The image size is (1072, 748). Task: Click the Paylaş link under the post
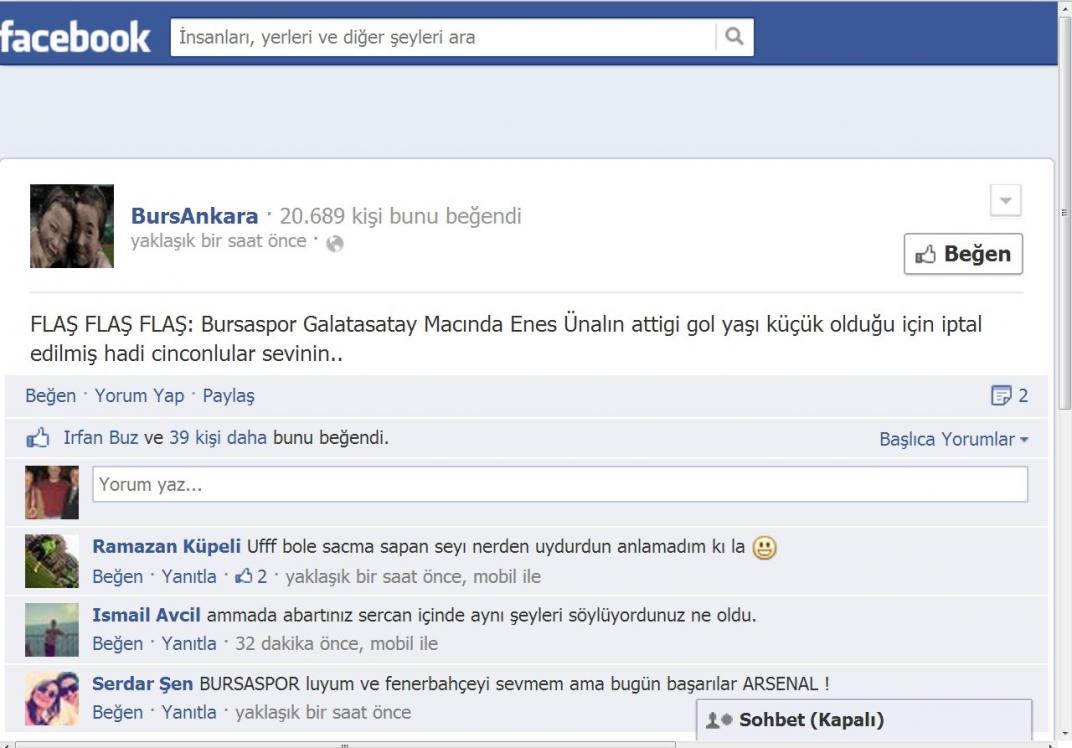point(228,396)
